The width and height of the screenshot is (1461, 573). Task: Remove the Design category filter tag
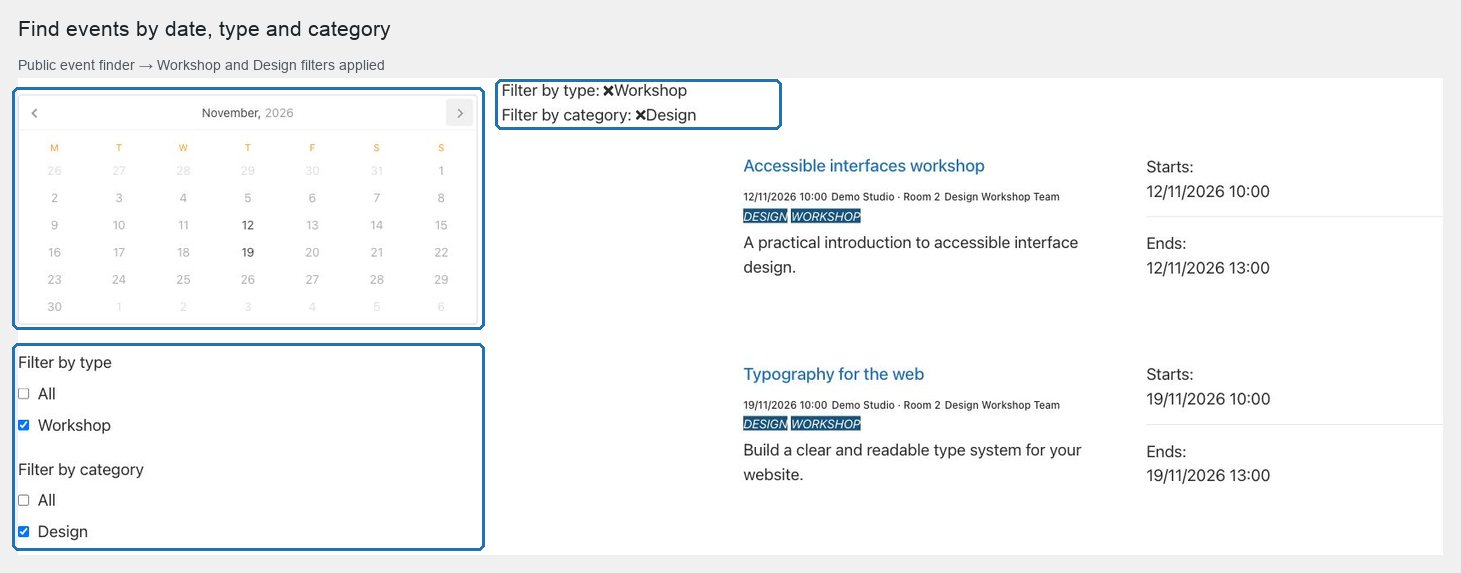tap(640, 115)
